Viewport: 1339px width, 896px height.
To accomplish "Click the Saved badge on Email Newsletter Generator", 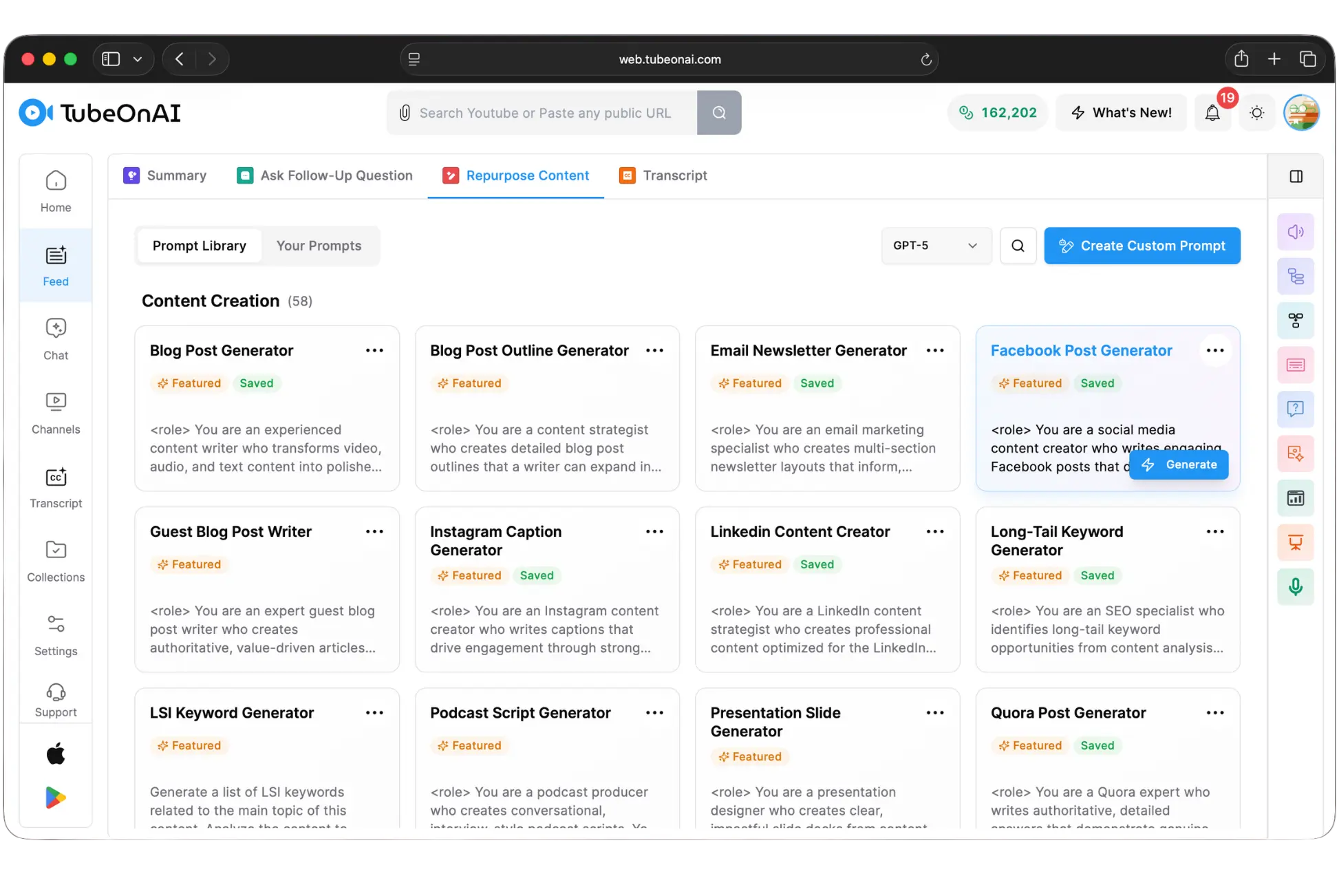I will 817,383.
